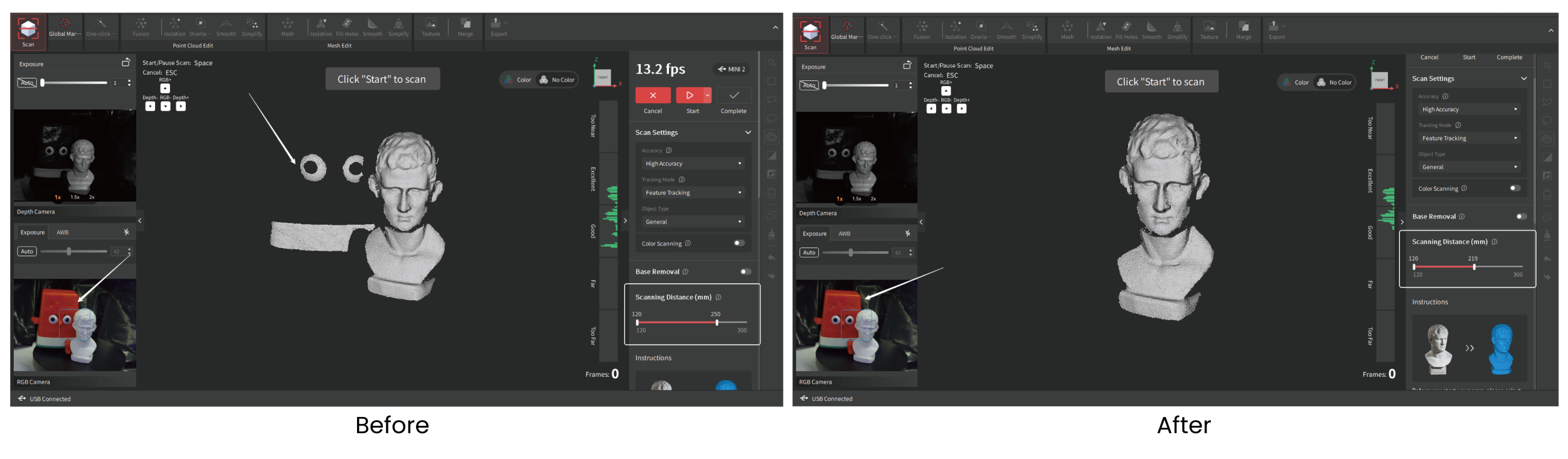This screenshot has height=459, width=1568.
Task: Enable Color Scanning toggle in Before panel
Action: click(x=739, y=243)
